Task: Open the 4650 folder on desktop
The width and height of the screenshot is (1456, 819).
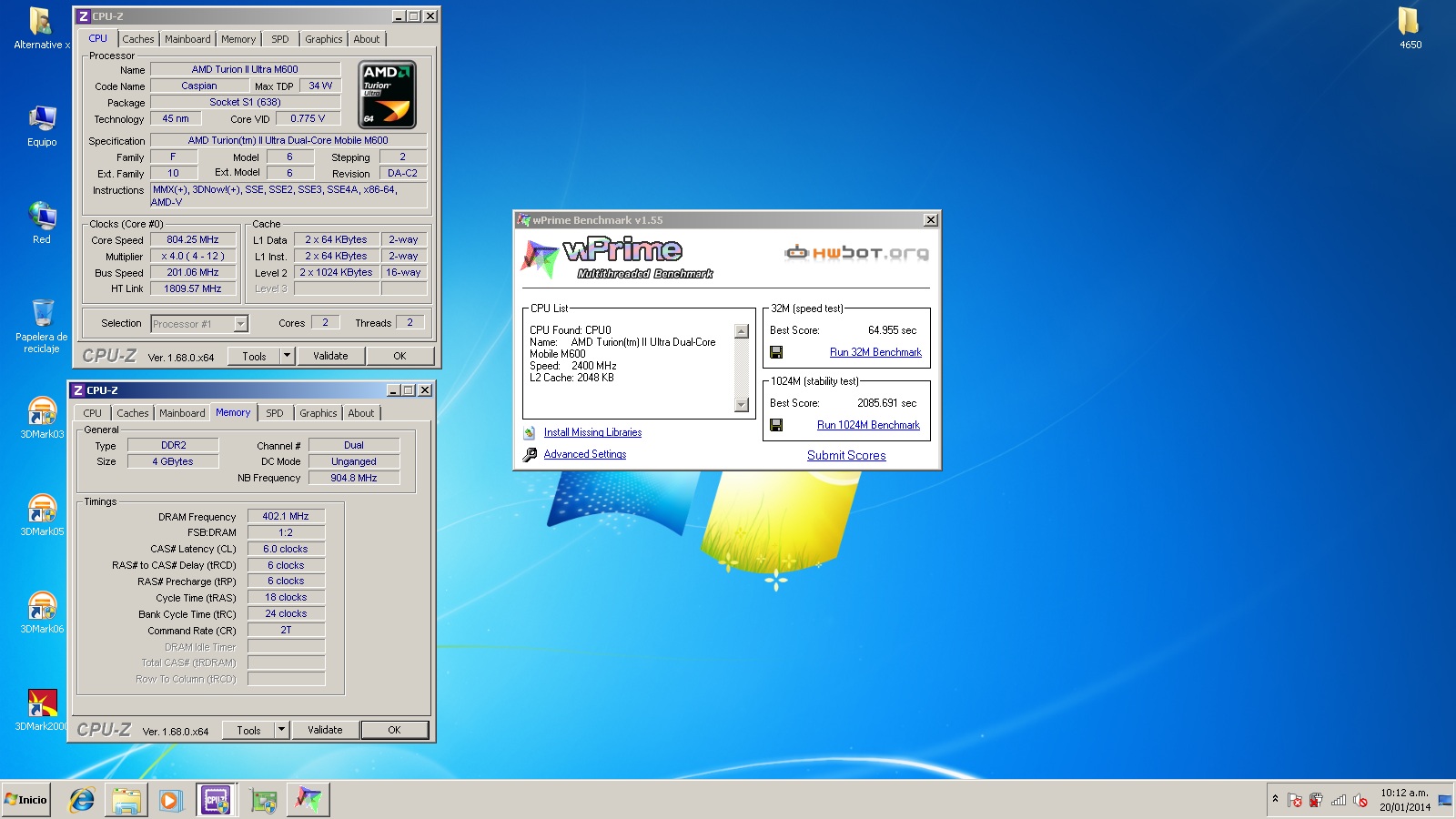Action: tap(1410, 28)
